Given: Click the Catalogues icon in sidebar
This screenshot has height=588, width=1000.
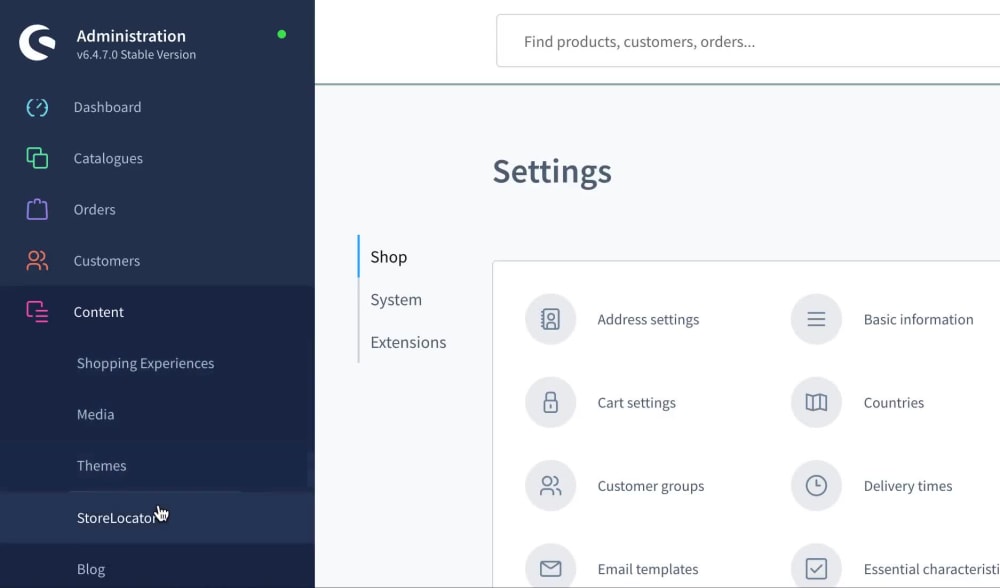Looking at the screenshot, I should [x=37, y=158].
